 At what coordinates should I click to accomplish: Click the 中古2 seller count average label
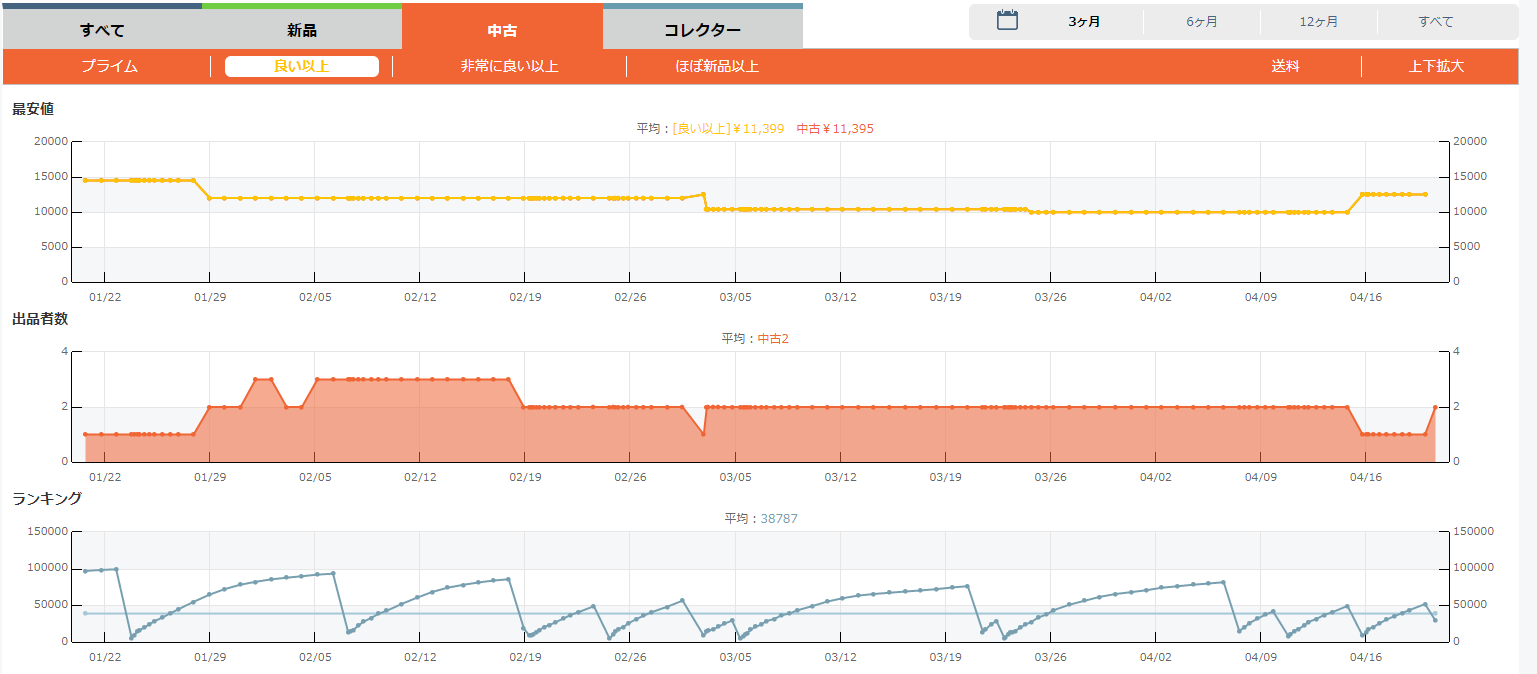[773, 339]
